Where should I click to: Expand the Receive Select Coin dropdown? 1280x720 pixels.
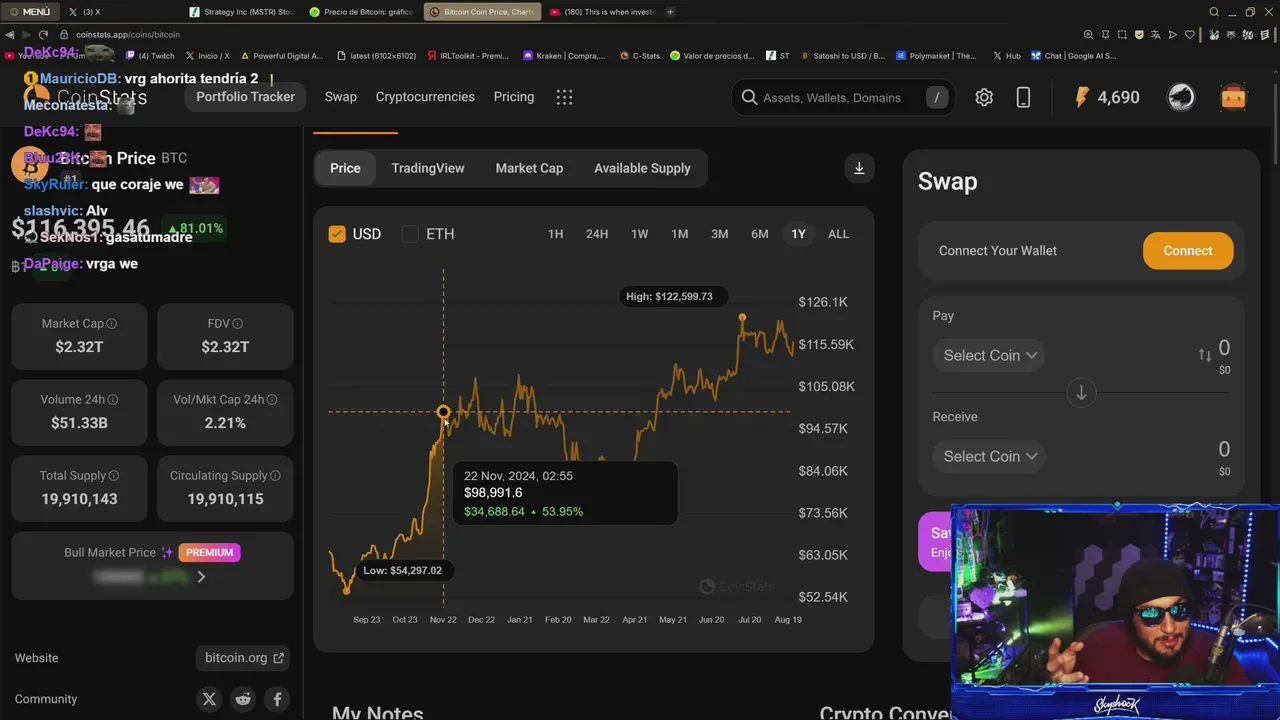point(989,456)
